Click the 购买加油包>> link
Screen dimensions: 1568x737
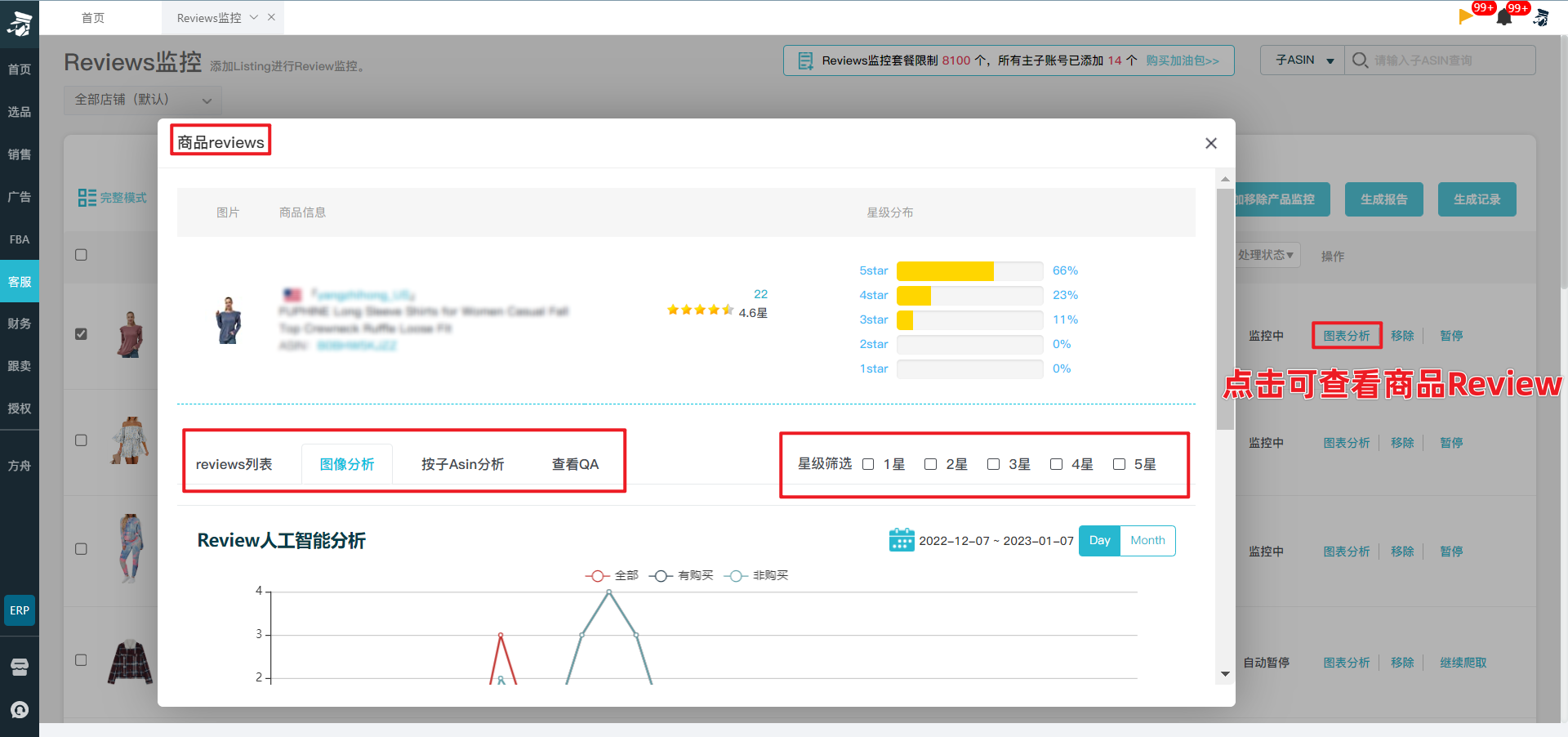coord(1183,60)
